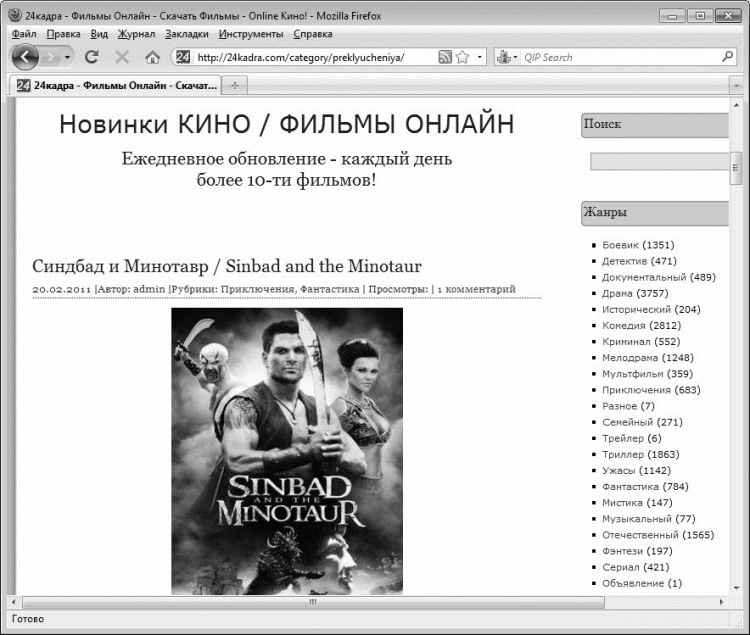Expand the address bar URL history dropdown

(479, 57)
